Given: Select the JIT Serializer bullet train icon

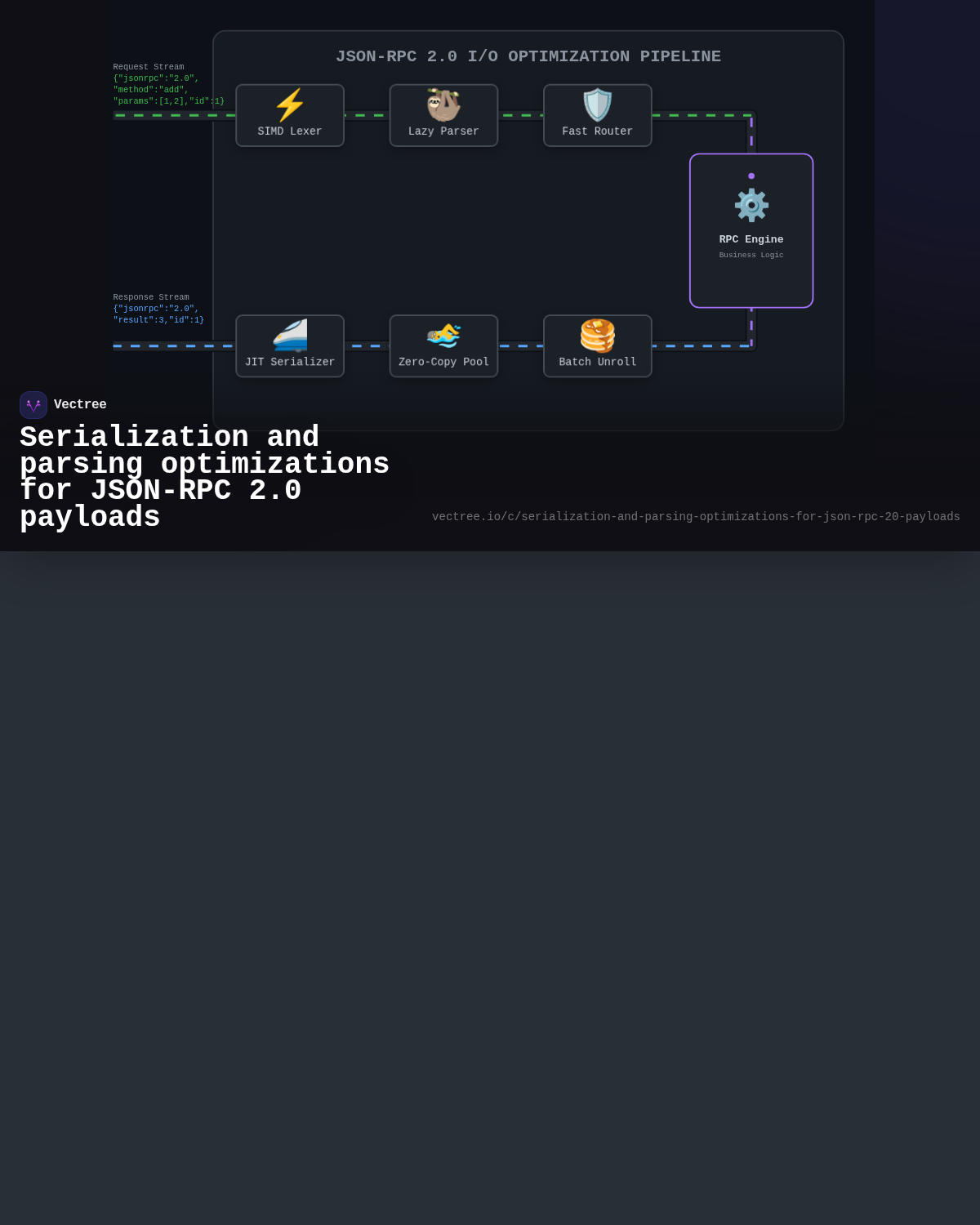Looking at the screenshot, I should (x=290, y=335).
